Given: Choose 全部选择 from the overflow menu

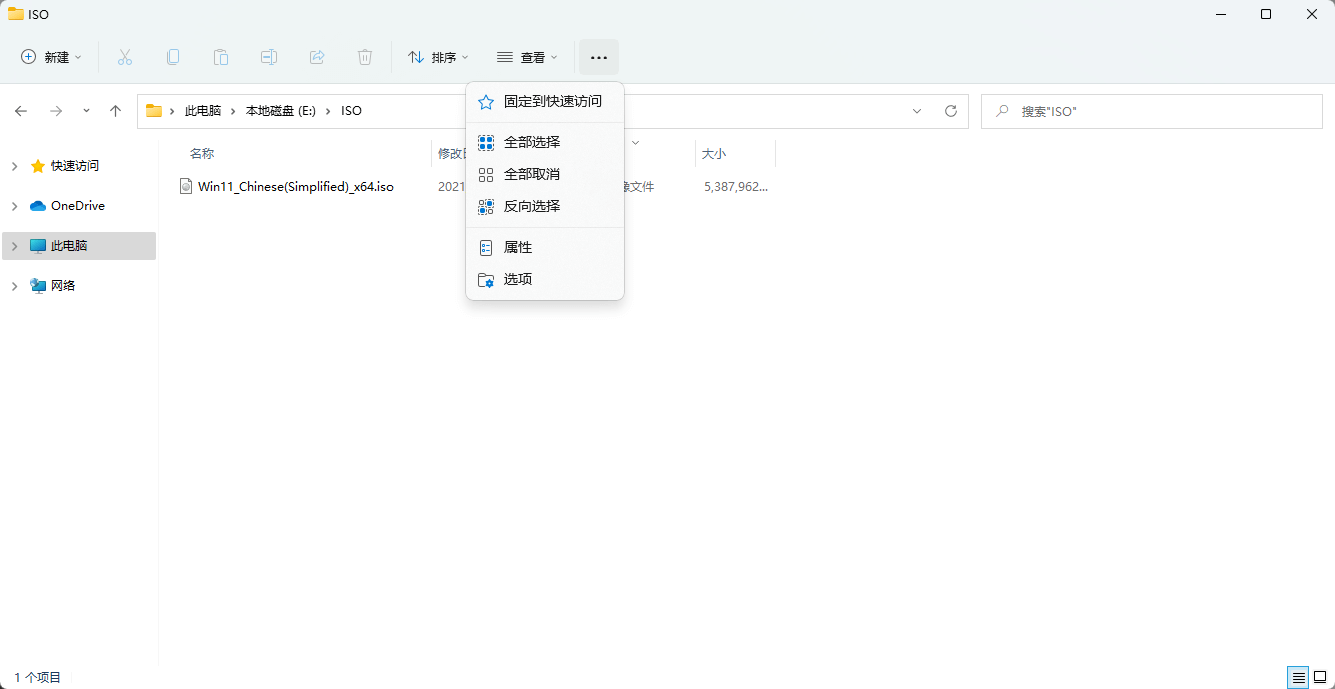Looking at the screenshot, I should [531, 142].
